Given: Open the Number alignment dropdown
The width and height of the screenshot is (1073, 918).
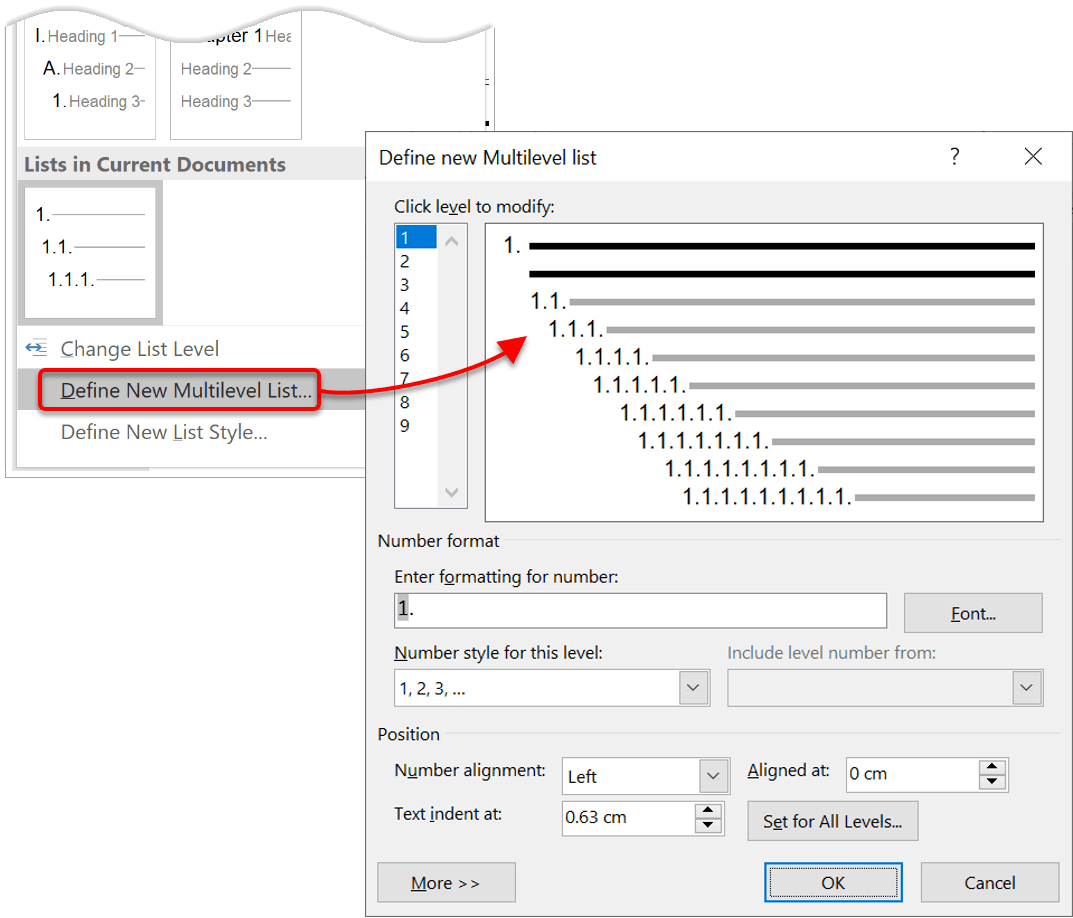Looking at the screenshot, I should pyautogui.click(x=713, y=776).
